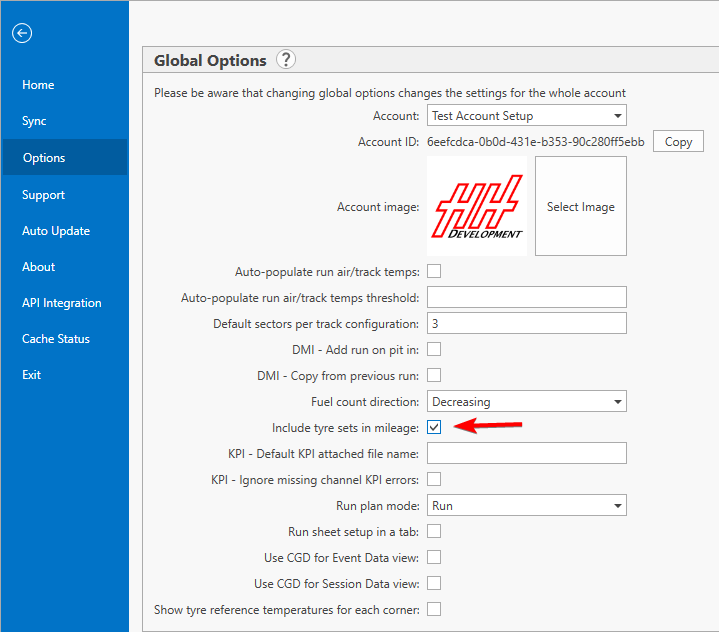Enable Run sheet setup in a tab

pos(434,531)
